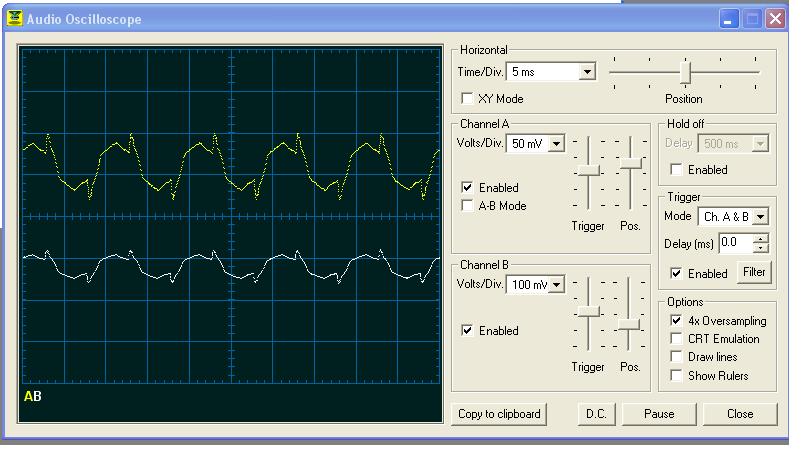Enable CRT Emulation option
This screenshot has width=803, height=452.
point(677,339)
